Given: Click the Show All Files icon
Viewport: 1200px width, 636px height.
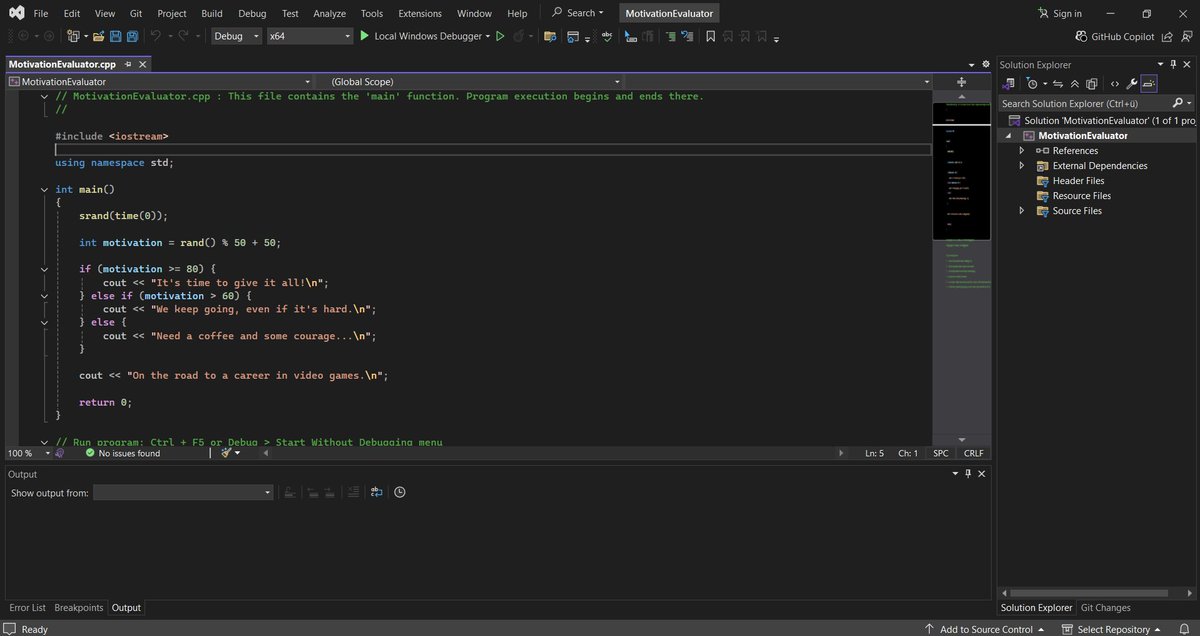Looking at the screenshot, I should 1092,84.
